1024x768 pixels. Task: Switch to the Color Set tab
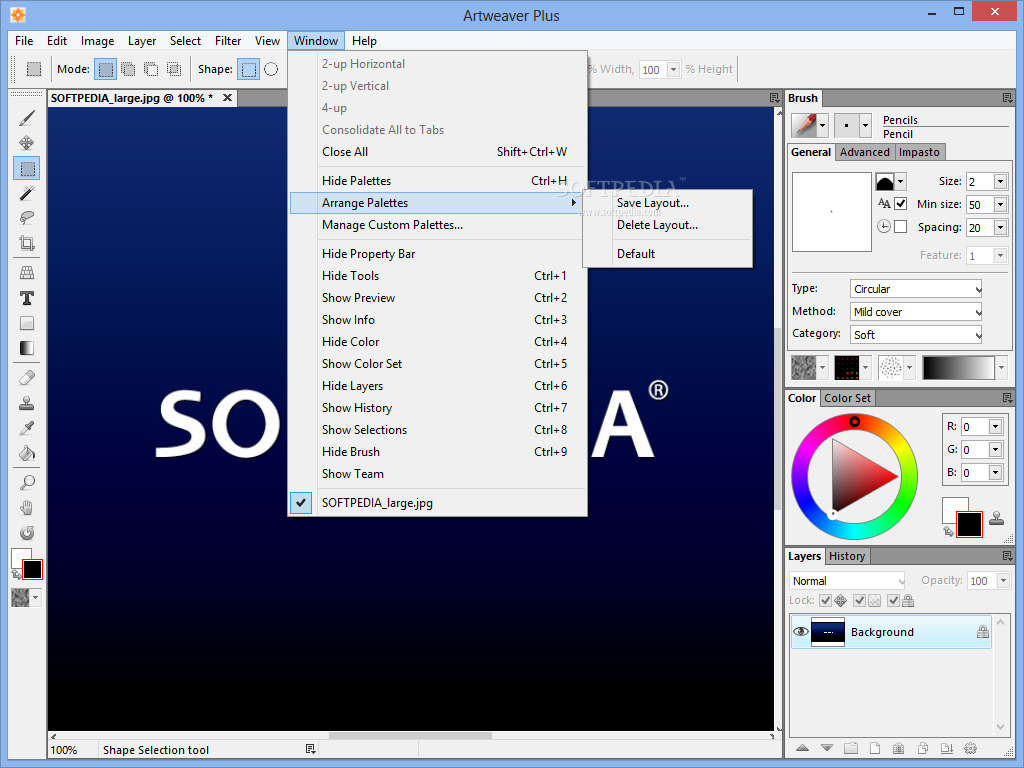tap(847, 398)
